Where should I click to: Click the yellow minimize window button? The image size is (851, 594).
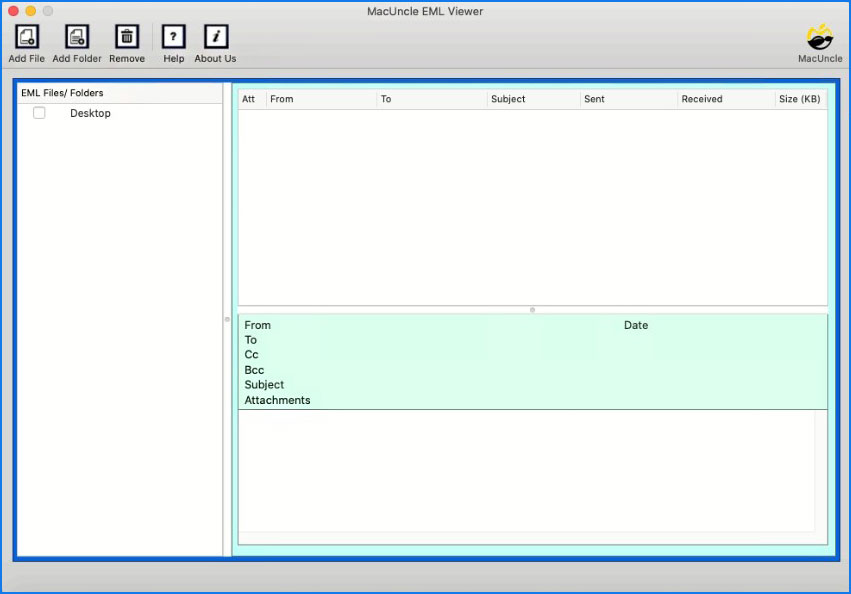[x=30, y=10]
